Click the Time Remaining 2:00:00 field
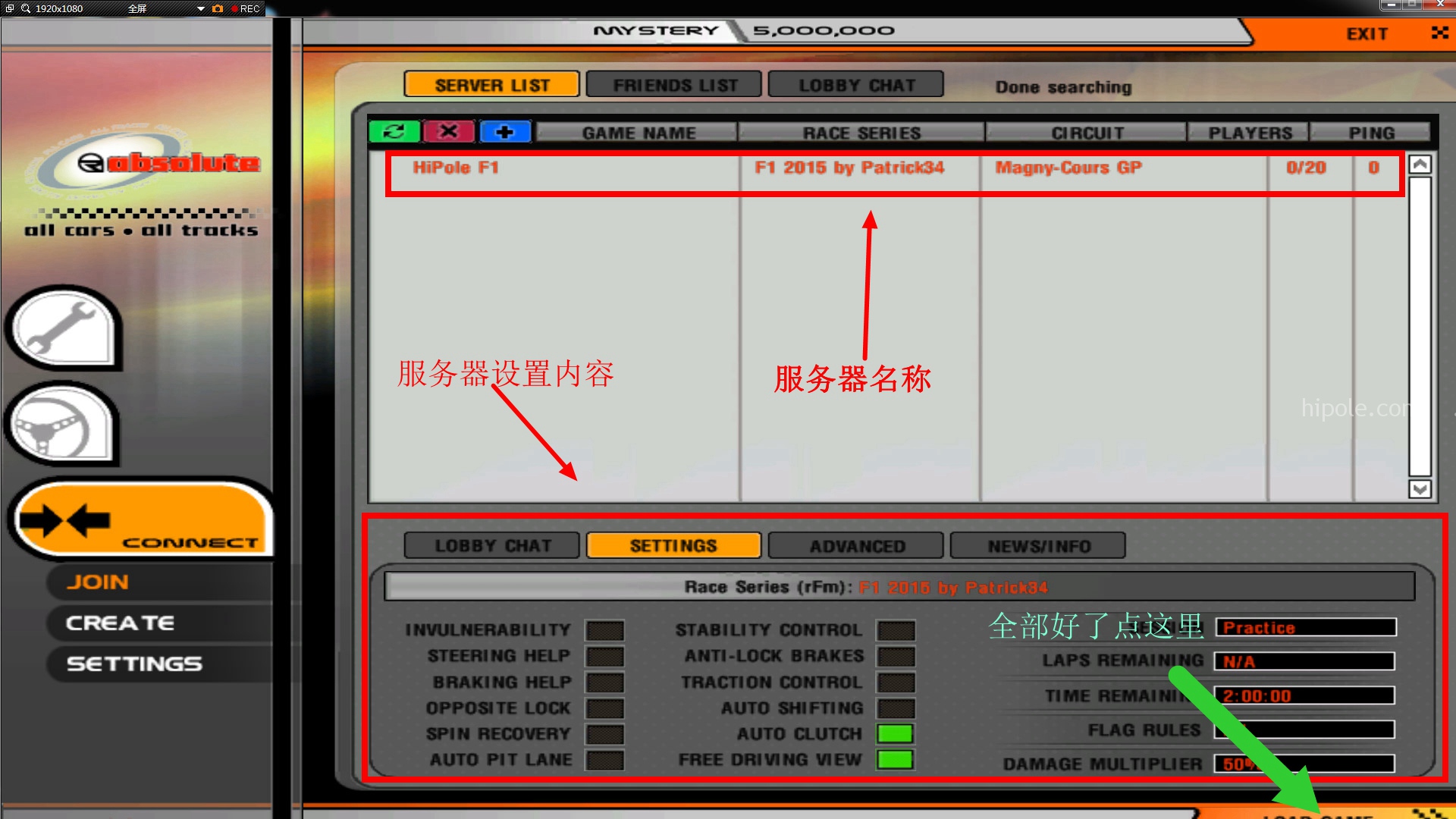Viewport: 1456px width, 819px height. pos(1305,695)
